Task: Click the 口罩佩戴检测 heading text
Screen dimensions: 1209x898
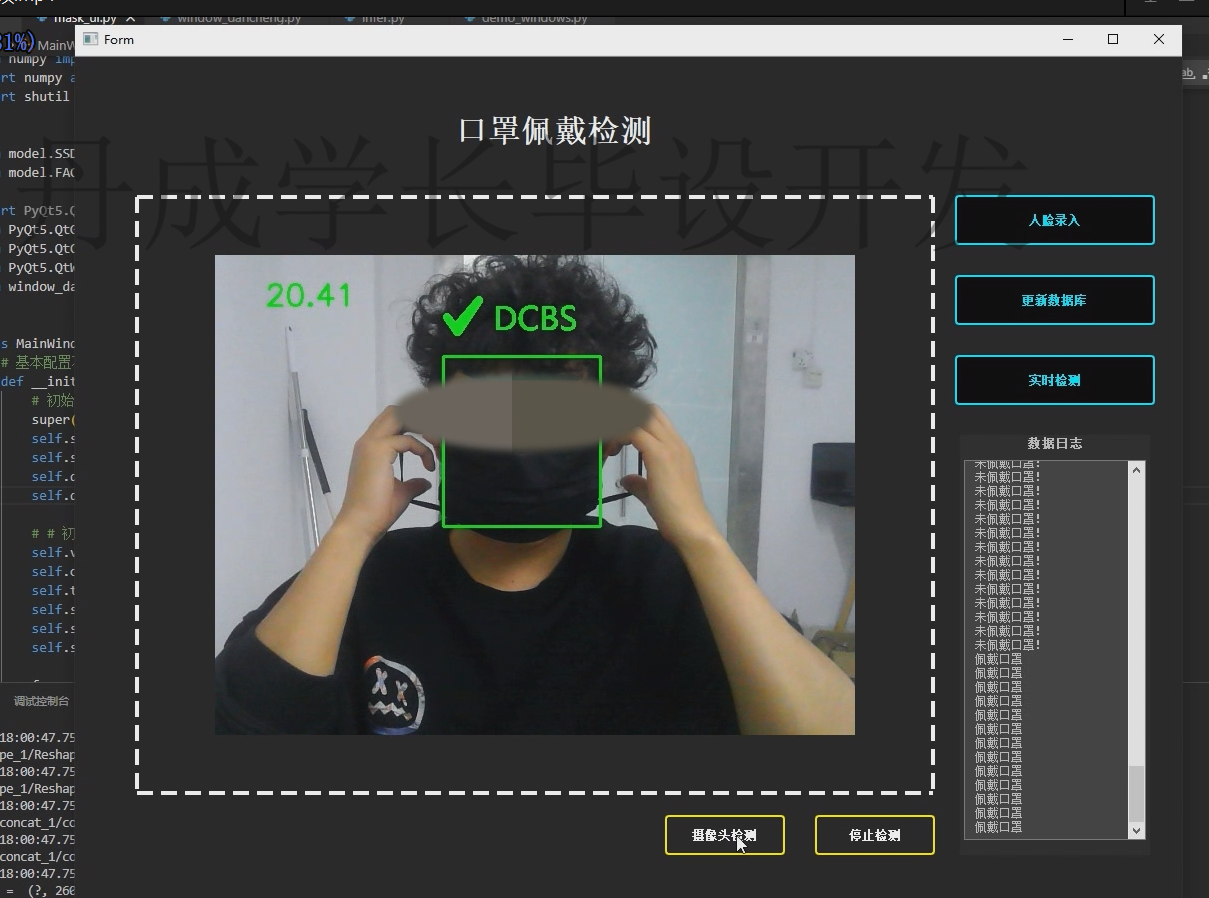Action: click(555, 131)
